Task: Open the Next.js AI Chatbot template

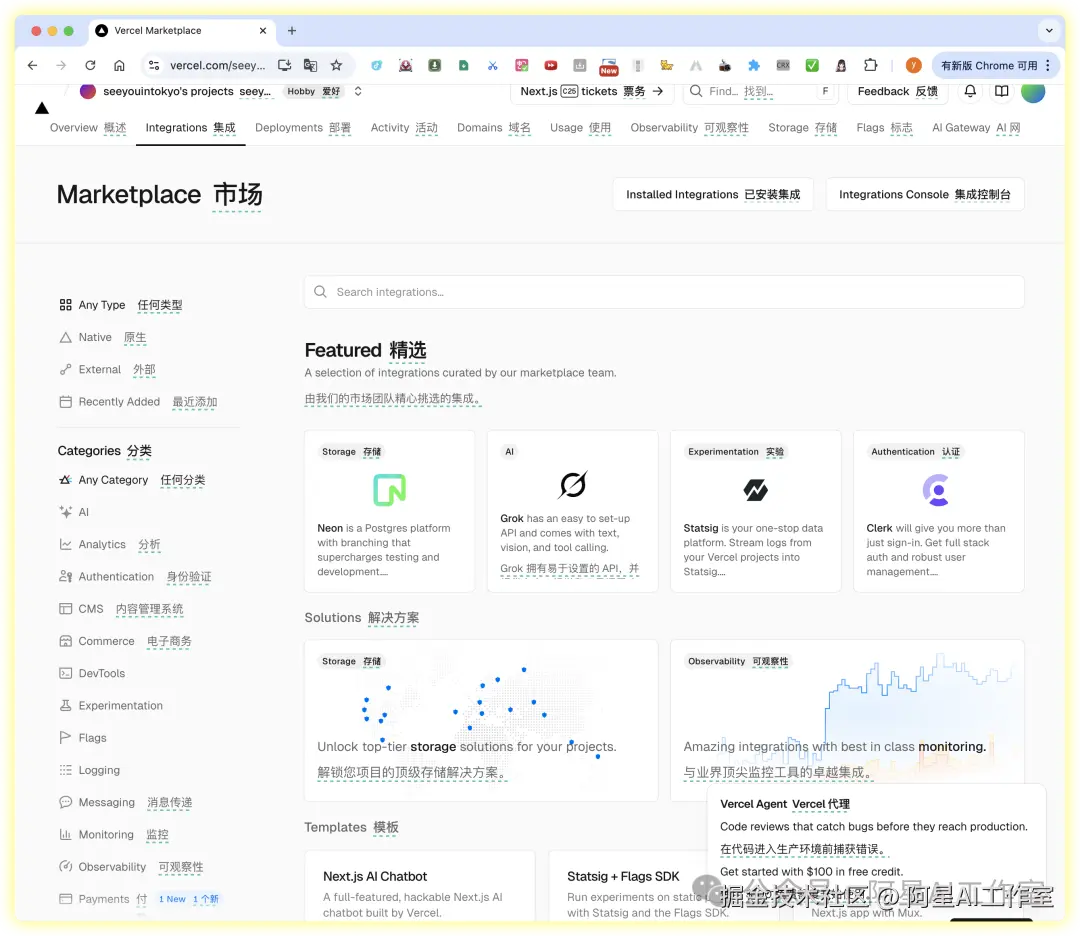Action: coord(419,886)
